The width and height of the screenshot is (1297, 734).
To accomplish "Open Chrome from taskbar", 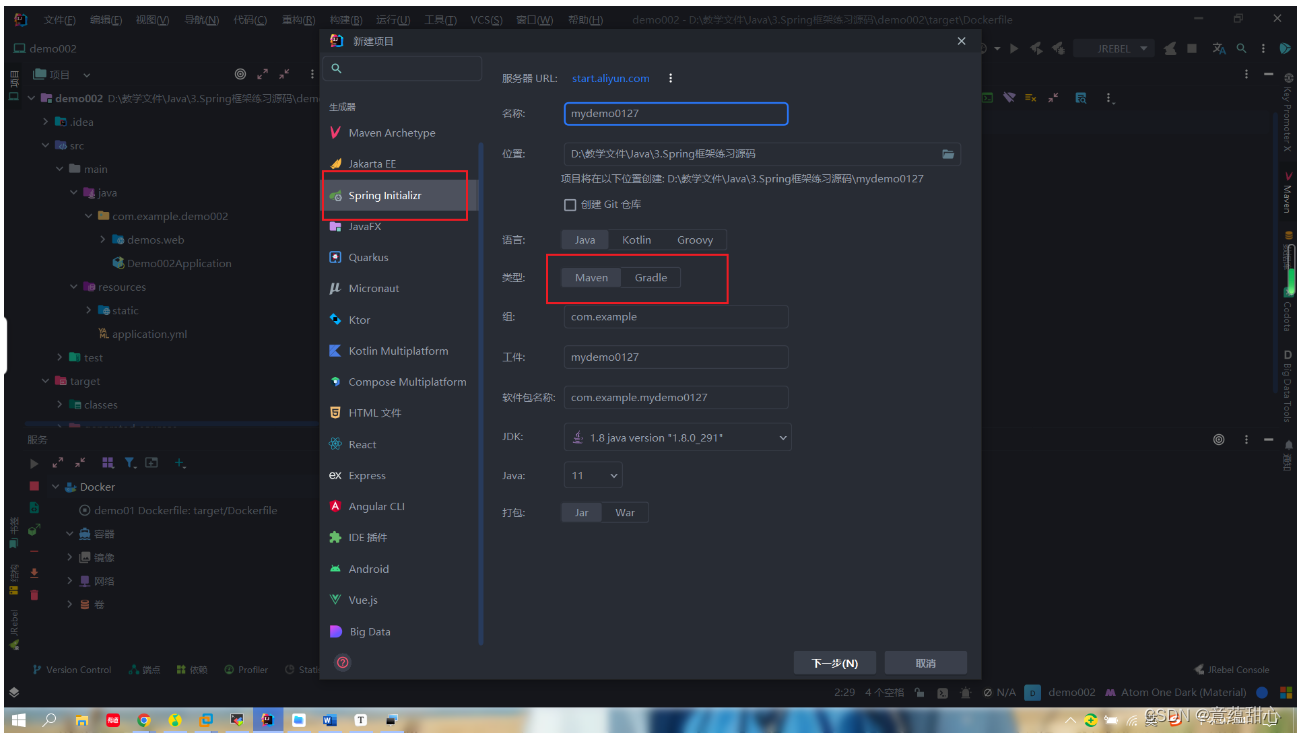I will tap(144, 720).
